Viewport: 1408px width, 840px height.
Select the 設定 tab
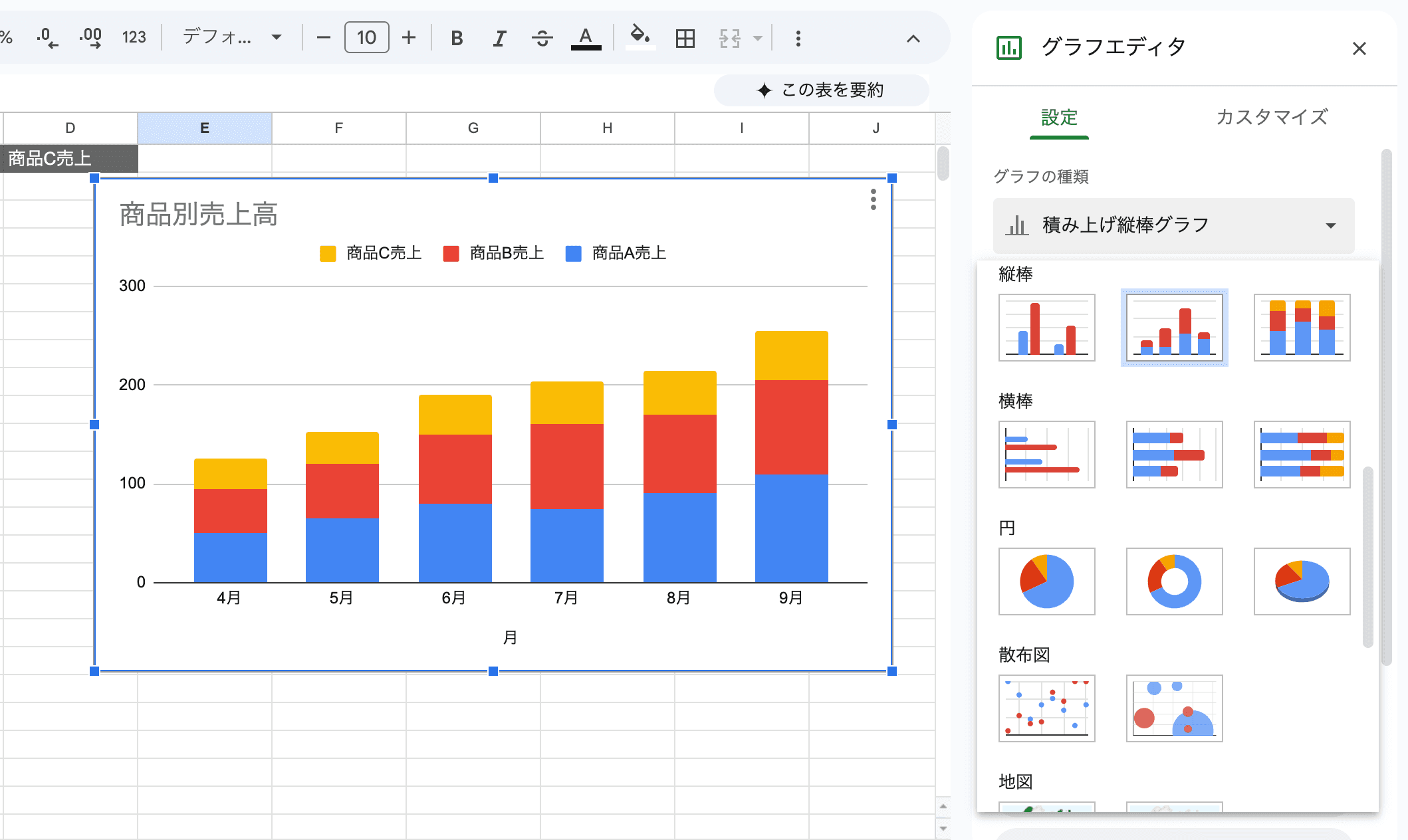pyautogui.click(x=1059, y=118)
